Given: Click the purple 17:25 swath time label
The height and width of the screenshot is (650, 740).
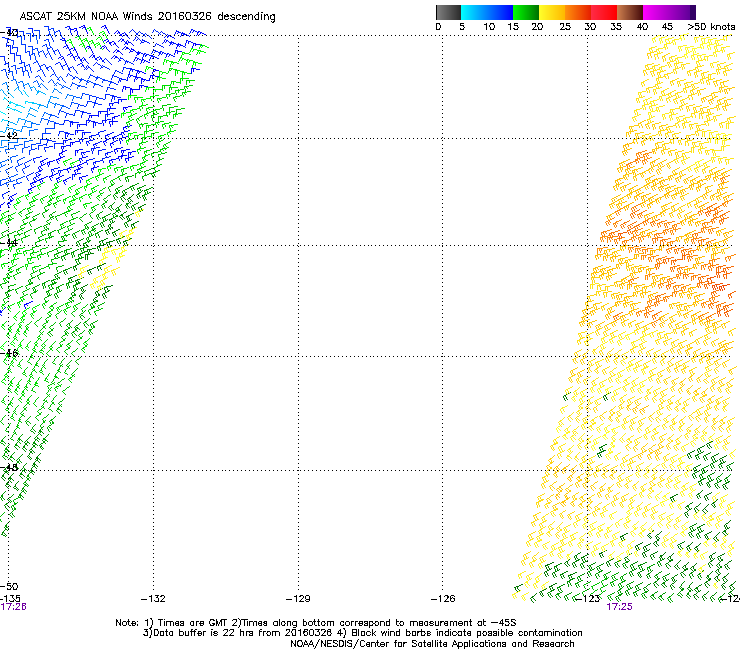Looking at the screenshot, I should [x=619, y=607].
